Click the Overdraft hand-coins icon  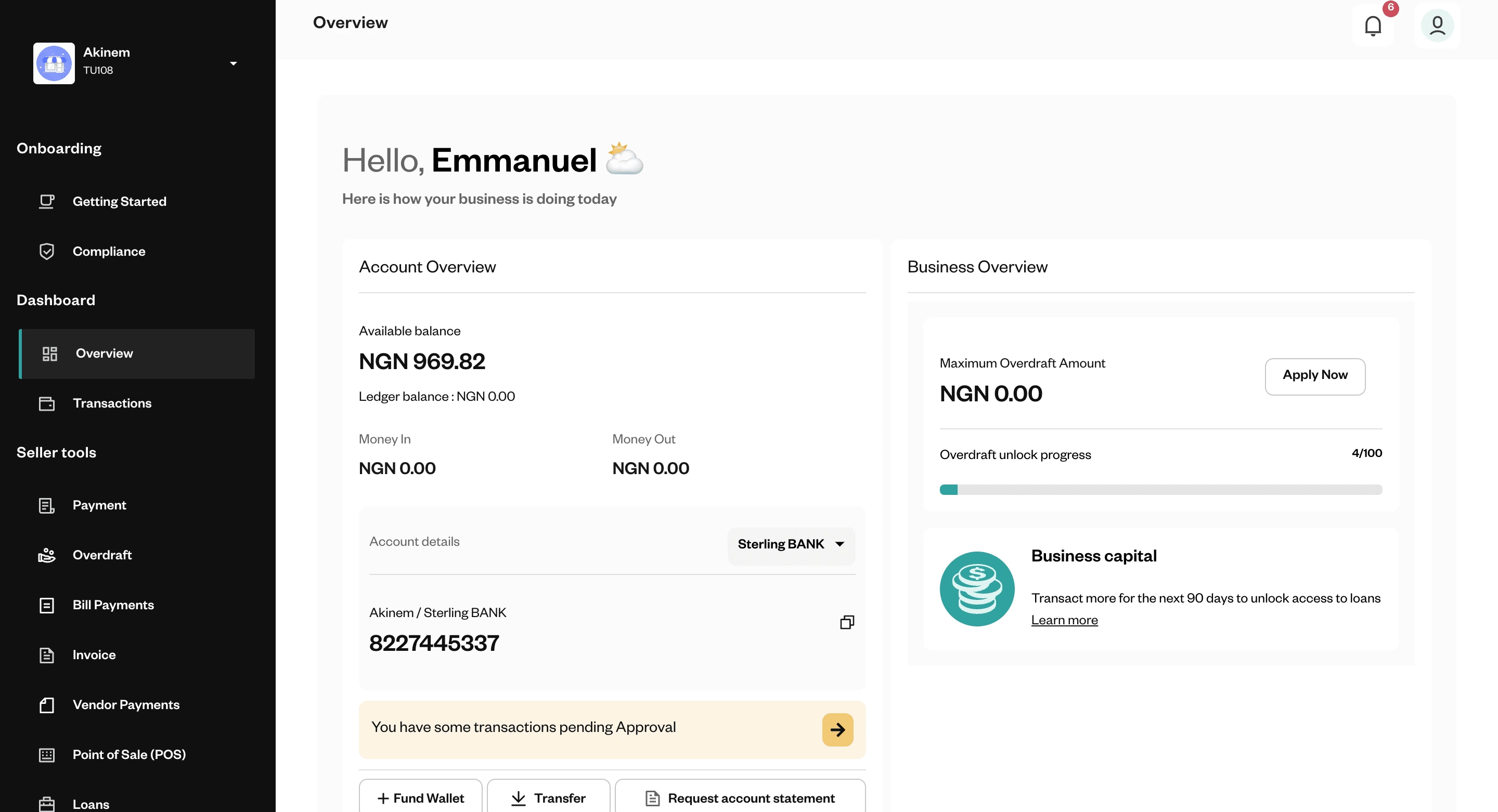[x=46, y=556]
